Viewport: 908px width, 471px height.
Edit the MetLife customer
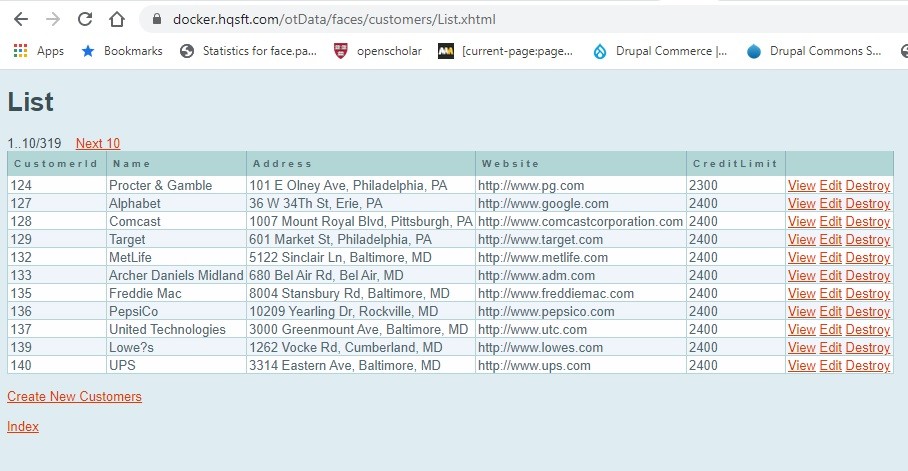point(830,257)
